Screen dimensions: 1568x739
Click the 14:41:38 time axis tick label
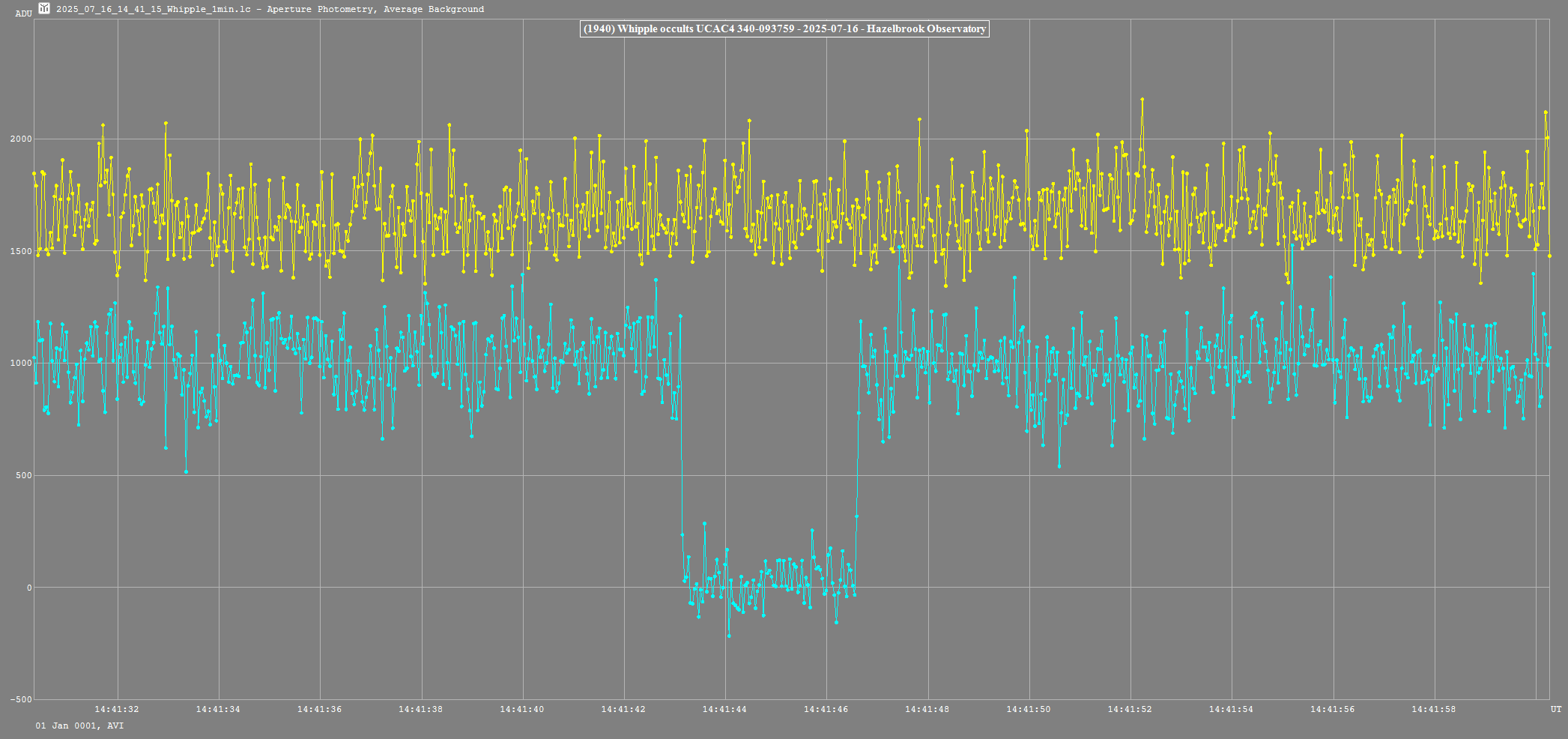click(421, 709)
